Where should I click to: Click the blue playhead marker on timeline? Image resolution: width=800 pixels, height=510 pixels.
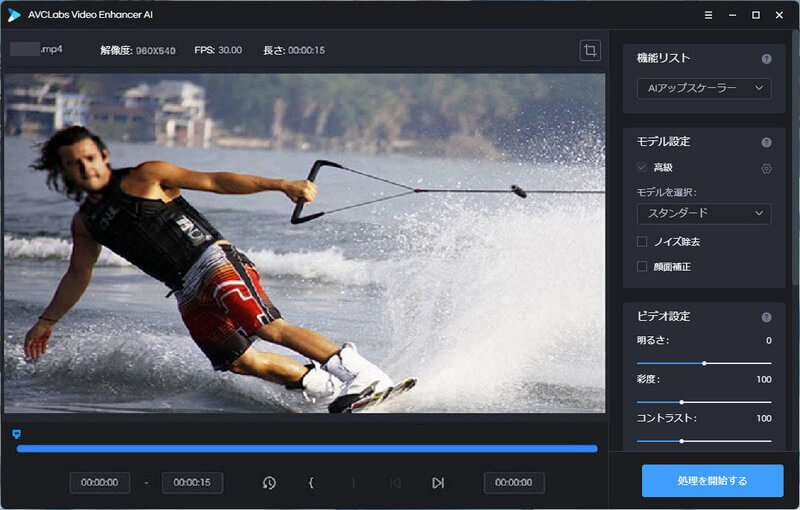tap(16, 434)
